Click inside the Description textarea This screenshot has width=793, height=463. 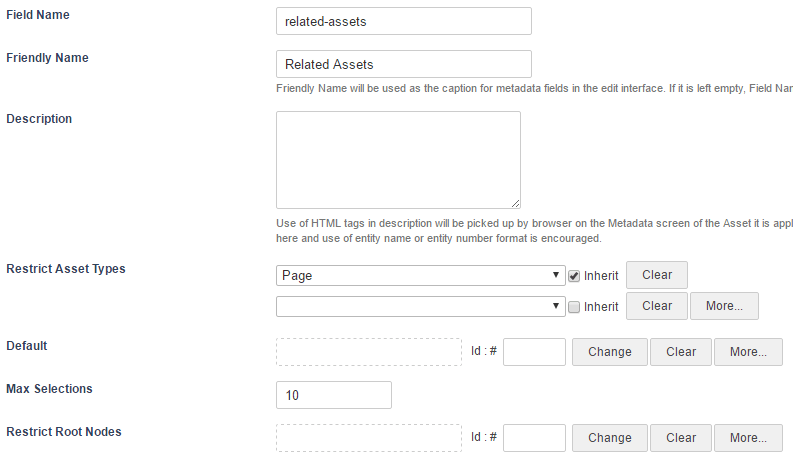coord(398,160)
